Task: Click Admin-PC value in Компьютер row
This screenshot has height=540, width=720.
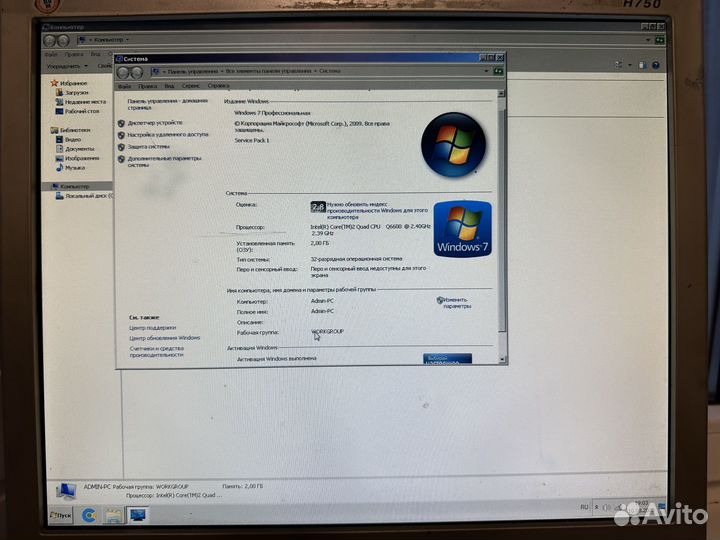Action: tap(322, 301)
